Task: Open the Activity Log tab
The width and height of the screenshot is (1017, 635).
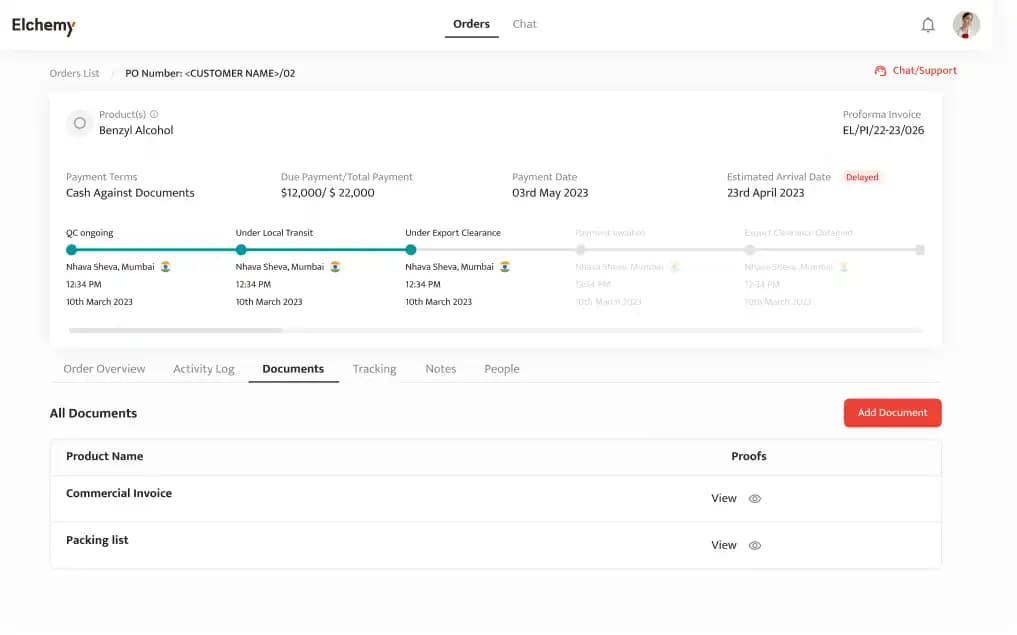Action: tap(203, 369)
